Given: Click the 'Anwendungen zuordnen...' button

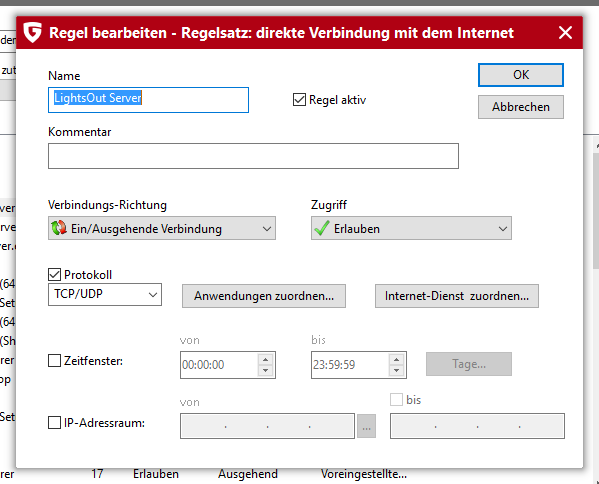Looking at the screenshot, I should (264, 296).
